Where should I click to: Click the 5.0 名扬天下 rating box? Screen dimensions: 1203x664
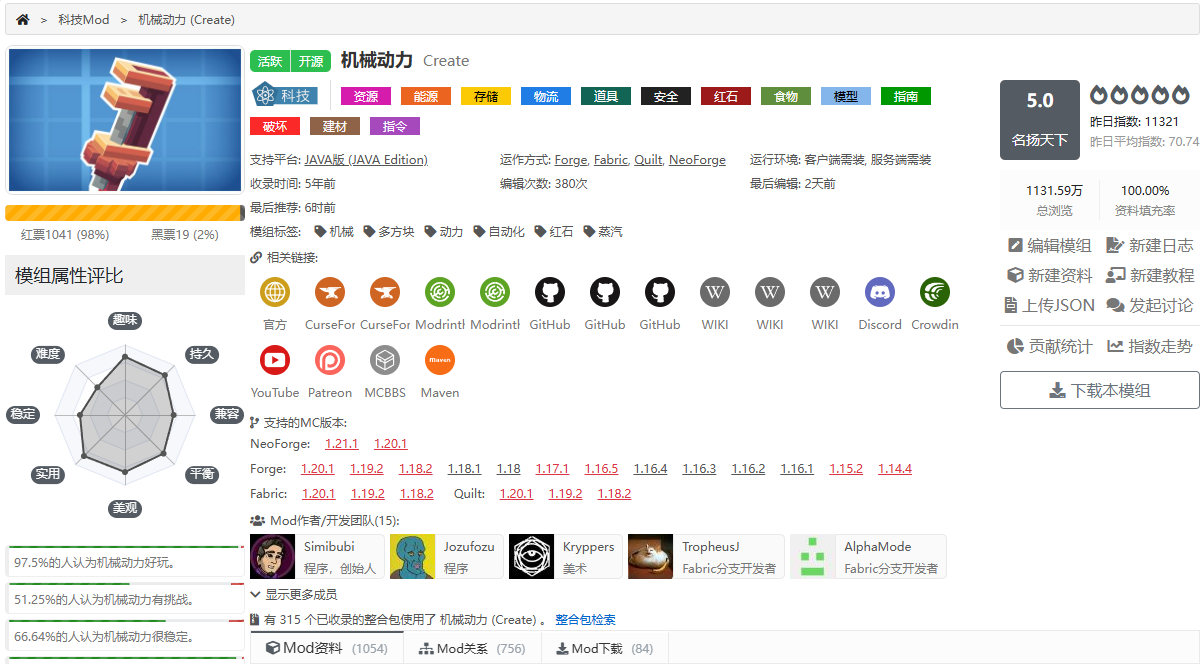[x=1040, y=120]
